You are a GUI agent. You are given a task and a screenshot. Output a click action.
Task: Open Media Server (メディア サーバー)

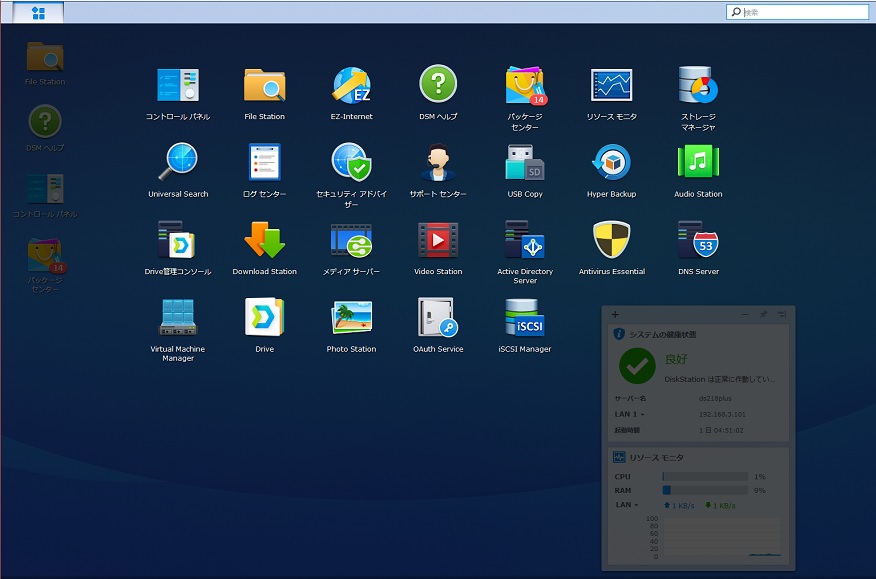(x=351, y=240)
